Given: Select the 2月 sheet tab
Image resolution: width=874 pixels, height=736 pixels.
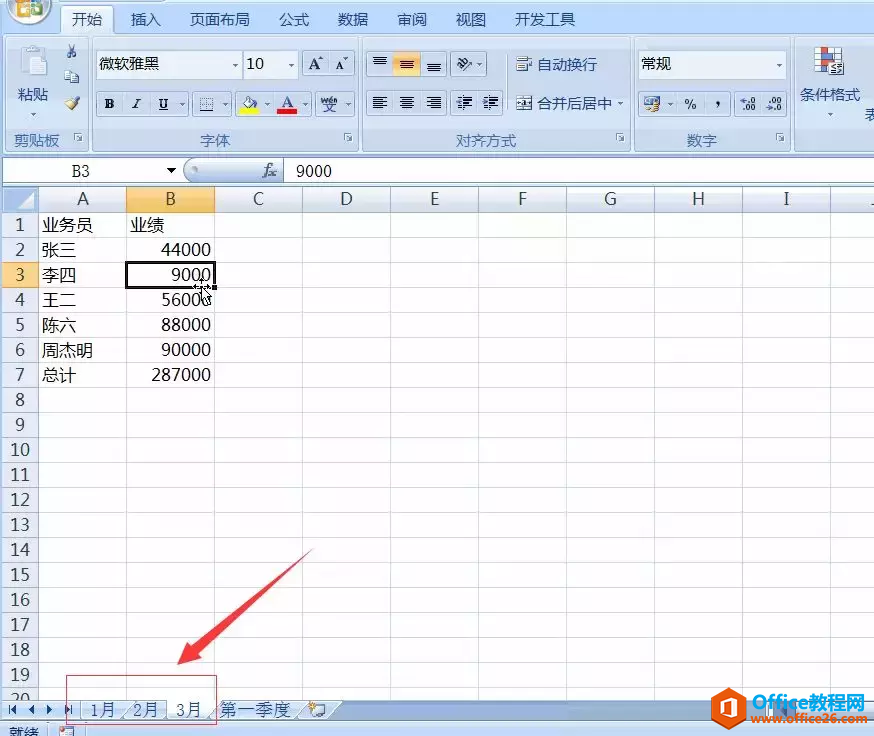Looking at the screenshot, I should (145, 710).
